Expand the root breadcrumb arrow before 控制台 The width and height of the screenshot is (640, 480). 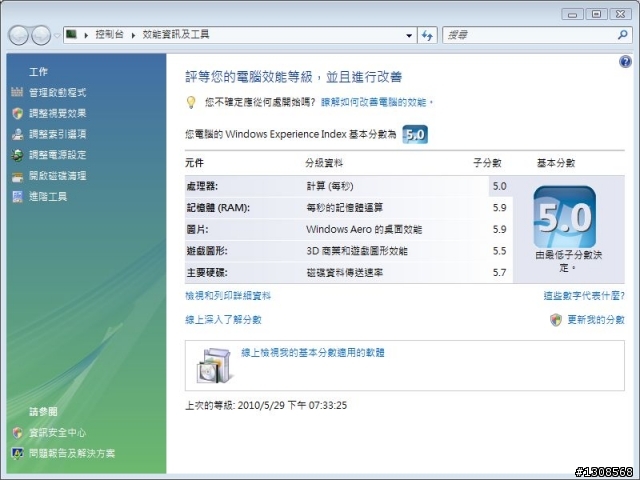pyautogui.click(x=86, y=36)
